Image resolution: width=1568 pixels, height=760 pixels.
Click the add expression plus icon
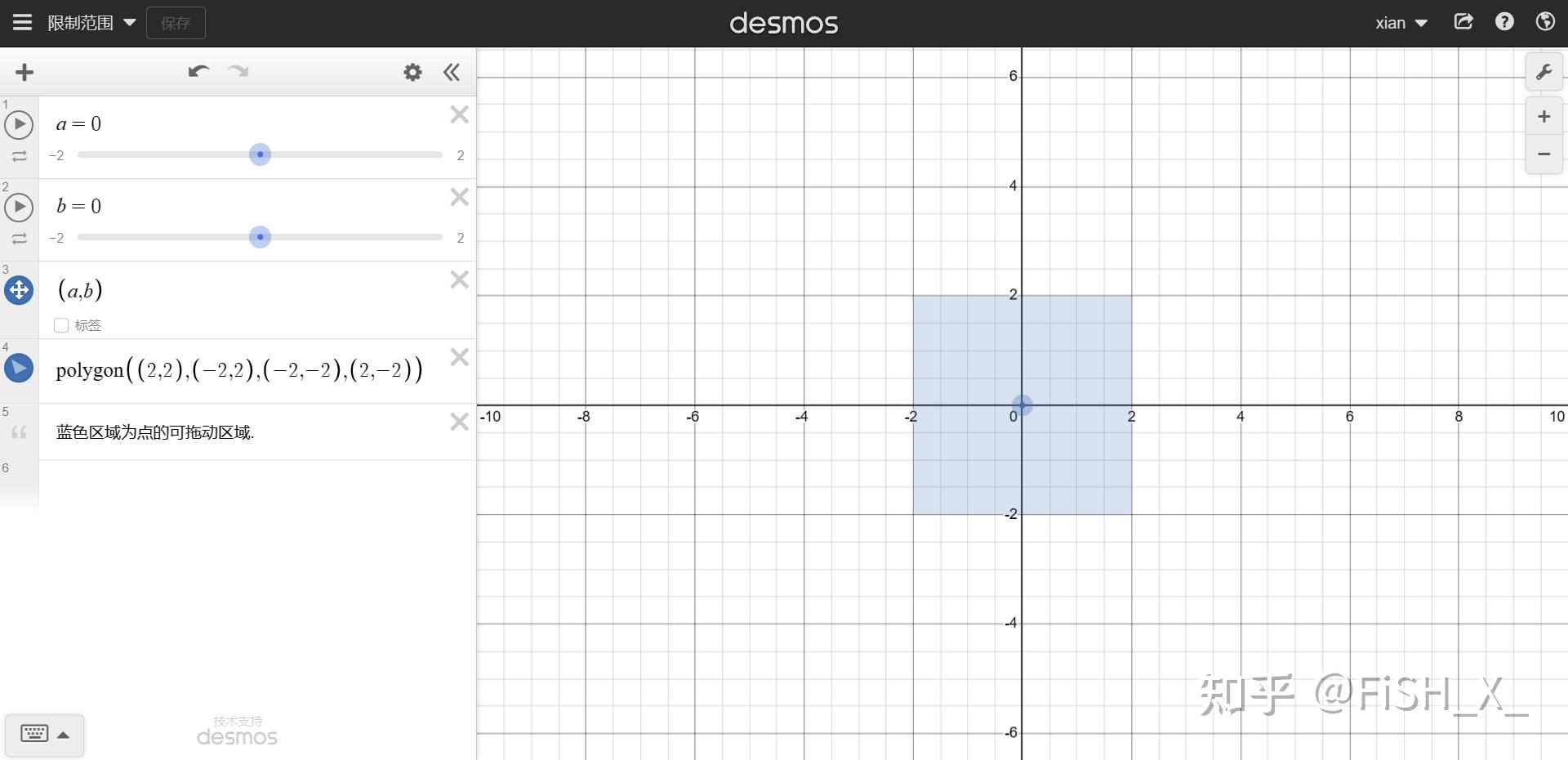coord(24,73)
